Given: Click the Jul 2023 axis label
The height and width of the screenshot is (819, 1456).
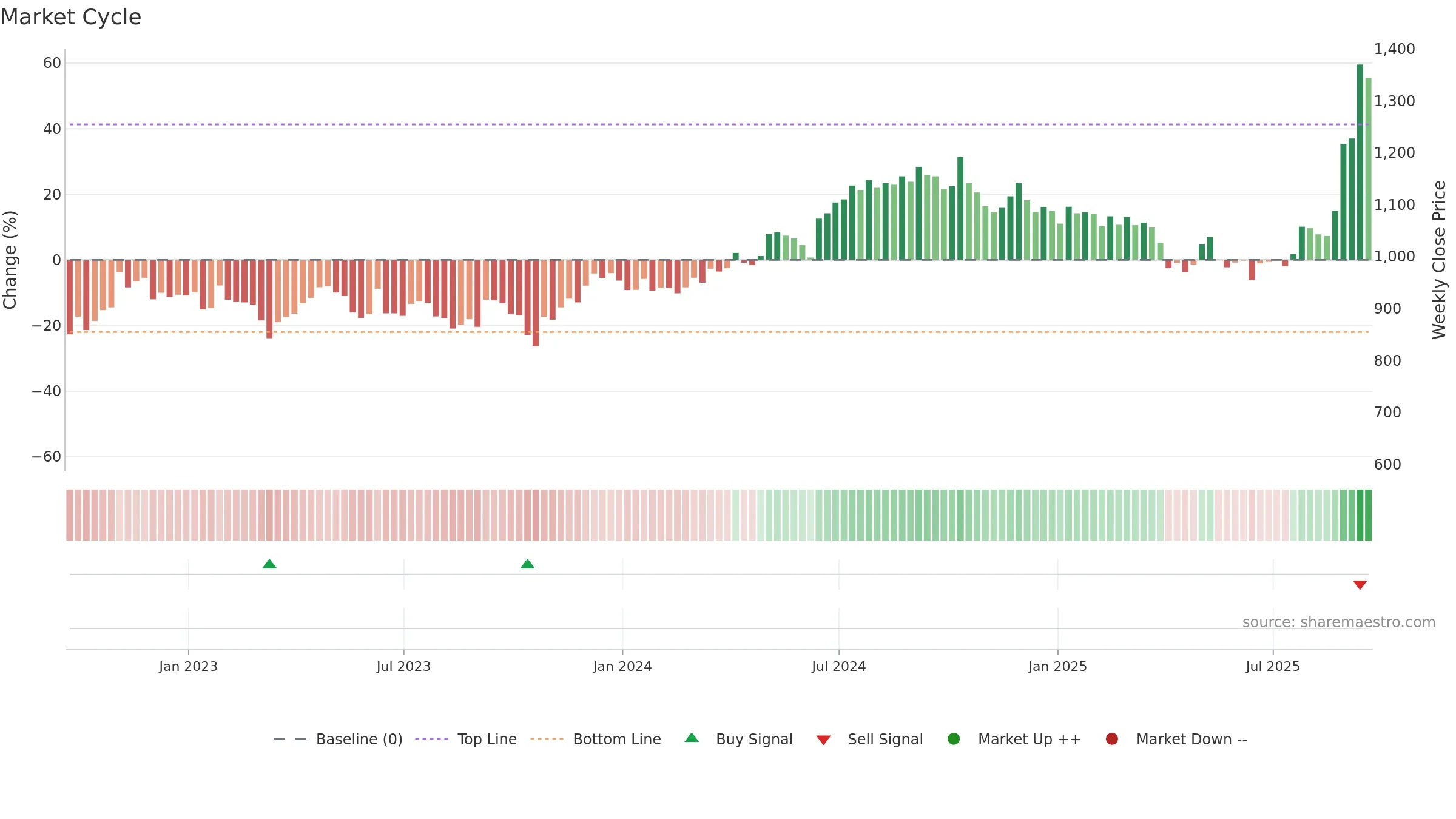Looking at the screenshot, I should (x=403, y=666).
